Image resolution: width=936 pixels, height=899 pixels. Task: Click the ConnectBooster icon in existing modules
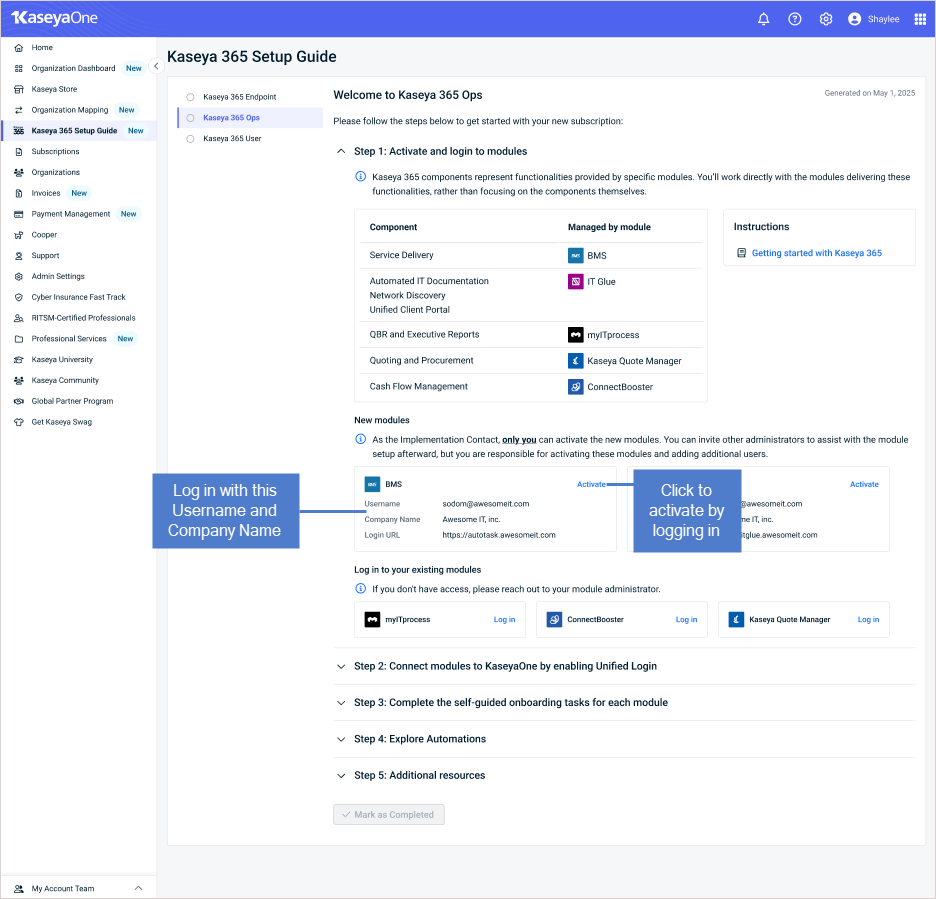[x=555, y=620]
